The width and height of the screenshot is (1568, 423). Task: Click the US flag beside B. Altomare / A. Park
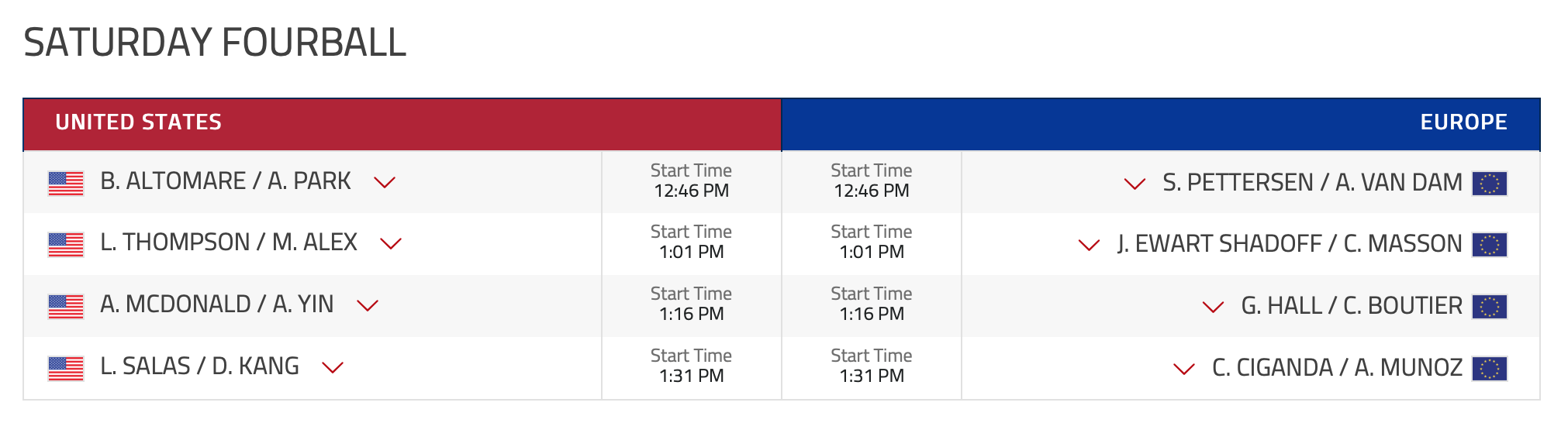click(66, 184)
